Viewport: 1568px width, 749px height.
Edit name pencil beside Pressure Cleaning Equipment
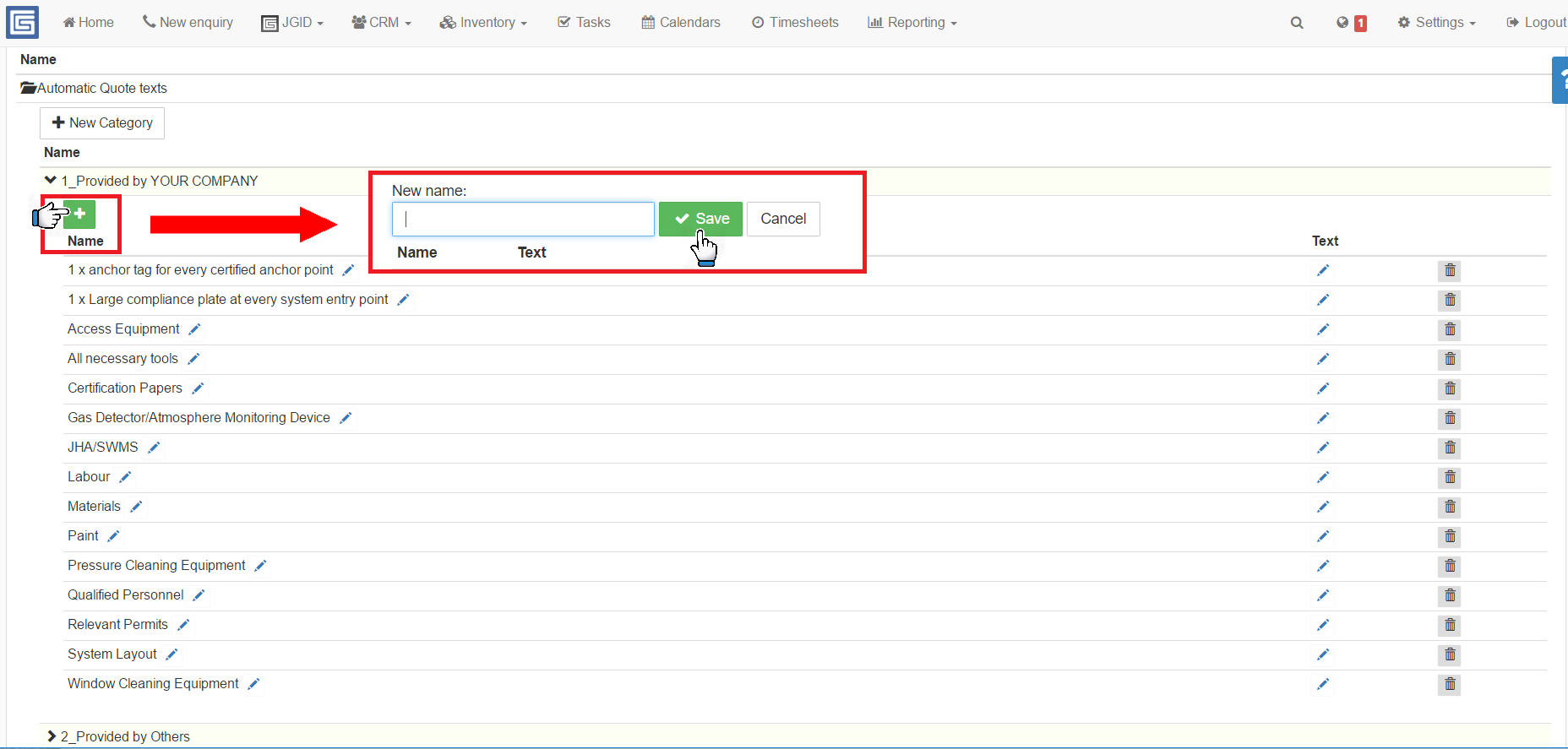260,566
